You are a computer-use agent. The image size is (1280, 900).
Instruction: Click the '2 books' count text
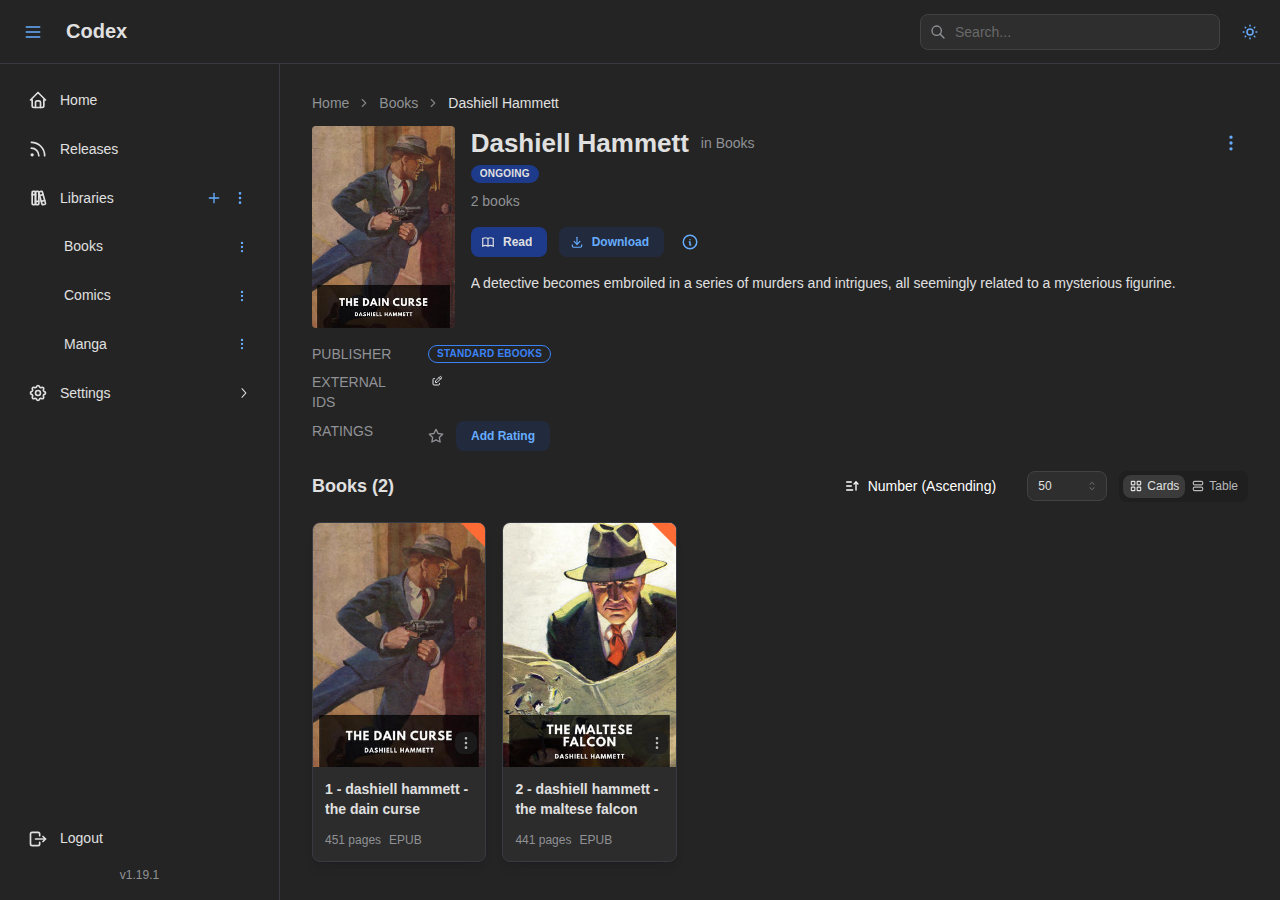pyautogui.click(x=495, y=201)
